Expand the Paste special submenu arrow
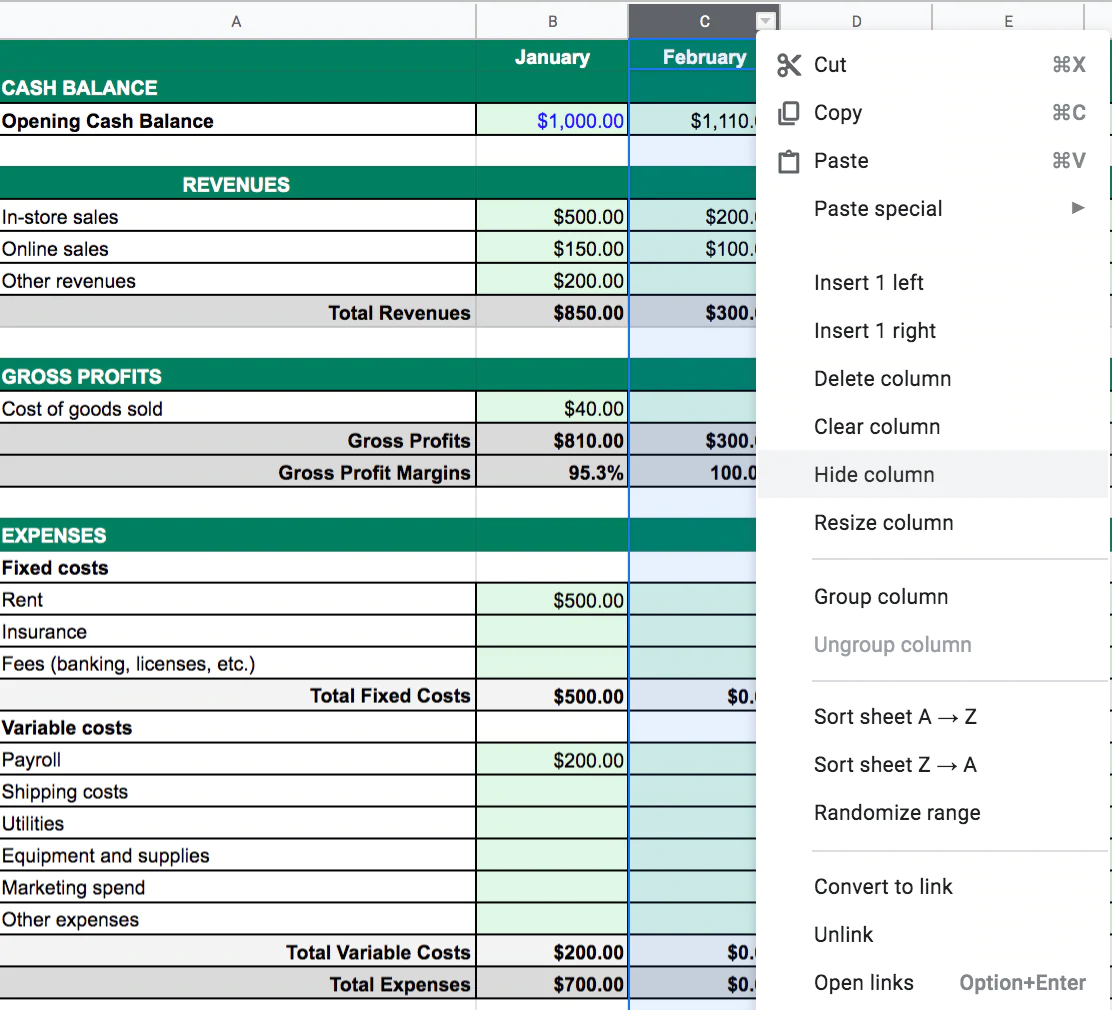The width and height of the screenshot is (1112, 1010). coord(1078,208)
